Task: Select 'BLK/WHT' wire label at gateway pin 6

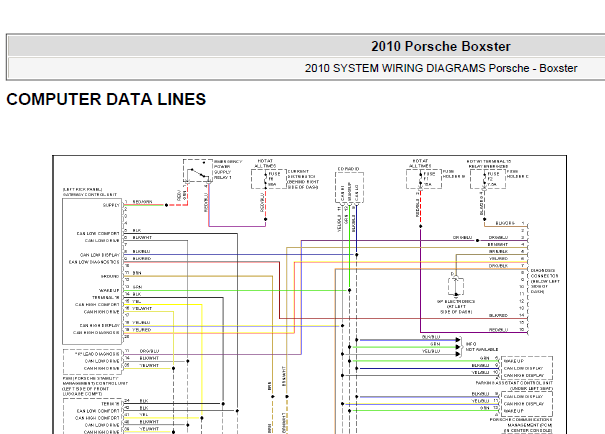Action: tap(142, 237)
